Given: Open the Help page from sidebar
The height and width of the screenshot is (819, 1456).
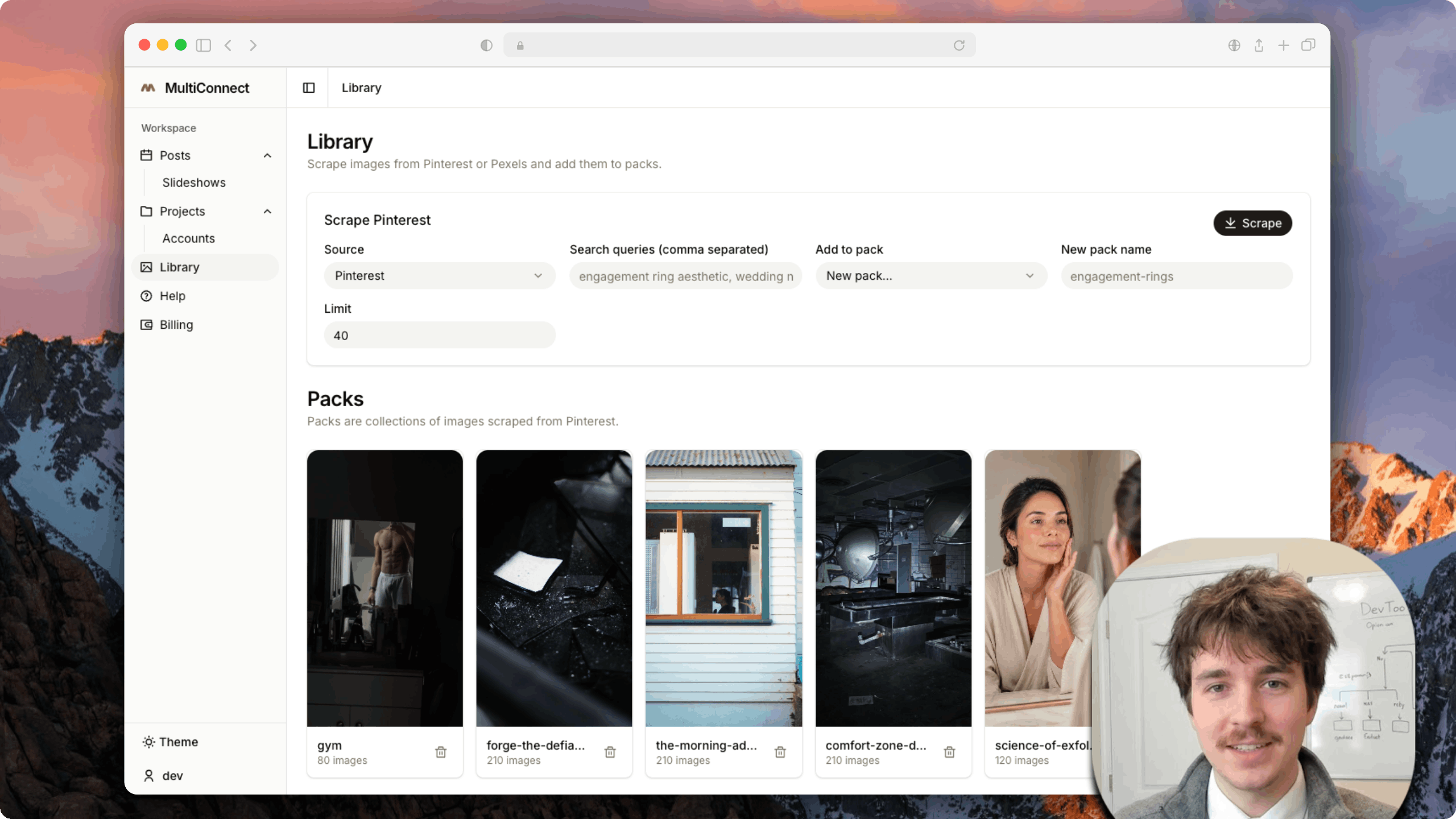Looking at the screenshot, I should tap(205, 296).
